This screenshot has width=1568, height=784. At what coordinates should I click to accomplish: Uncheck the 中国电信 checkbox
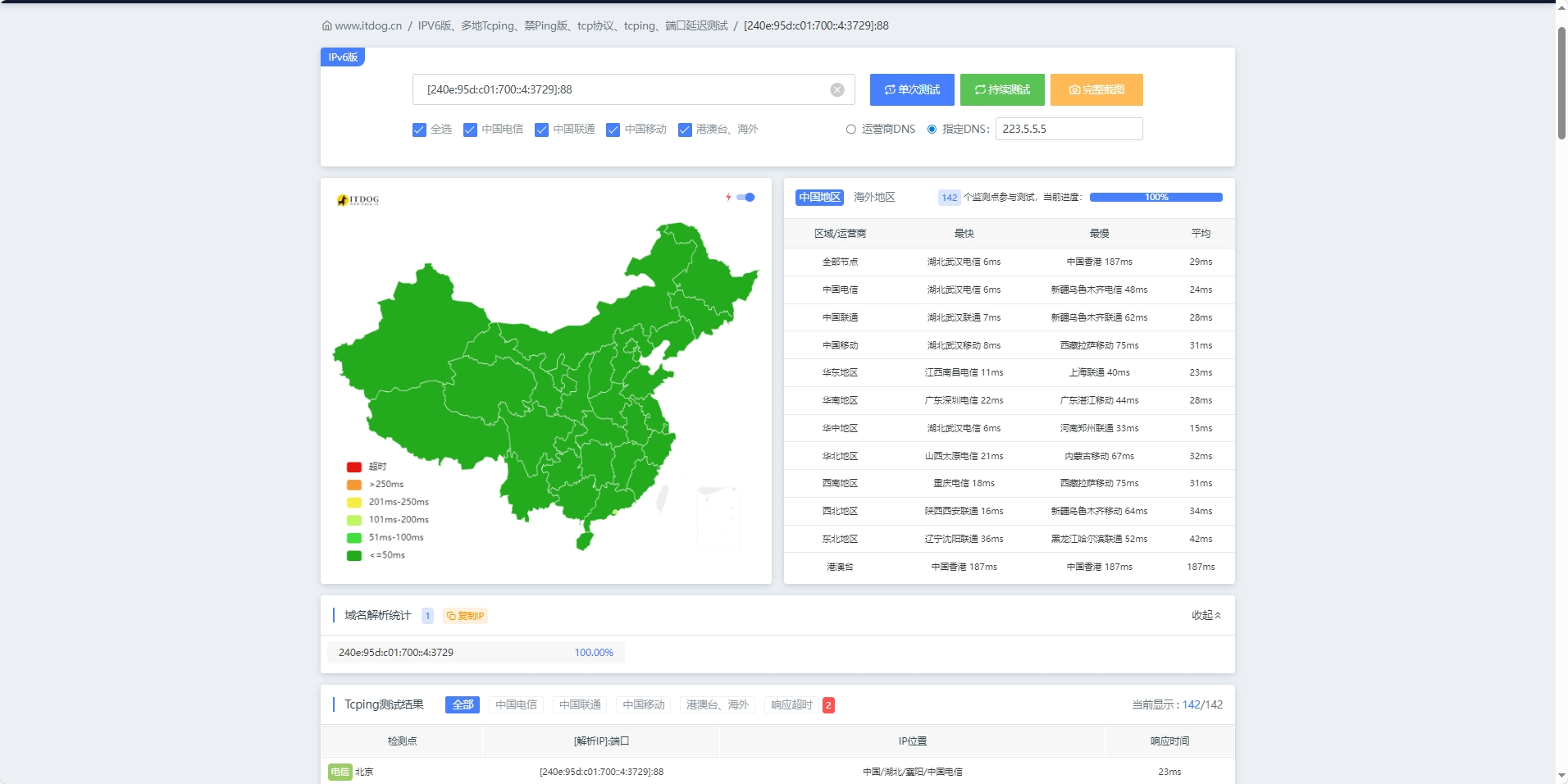click(470, 130)
